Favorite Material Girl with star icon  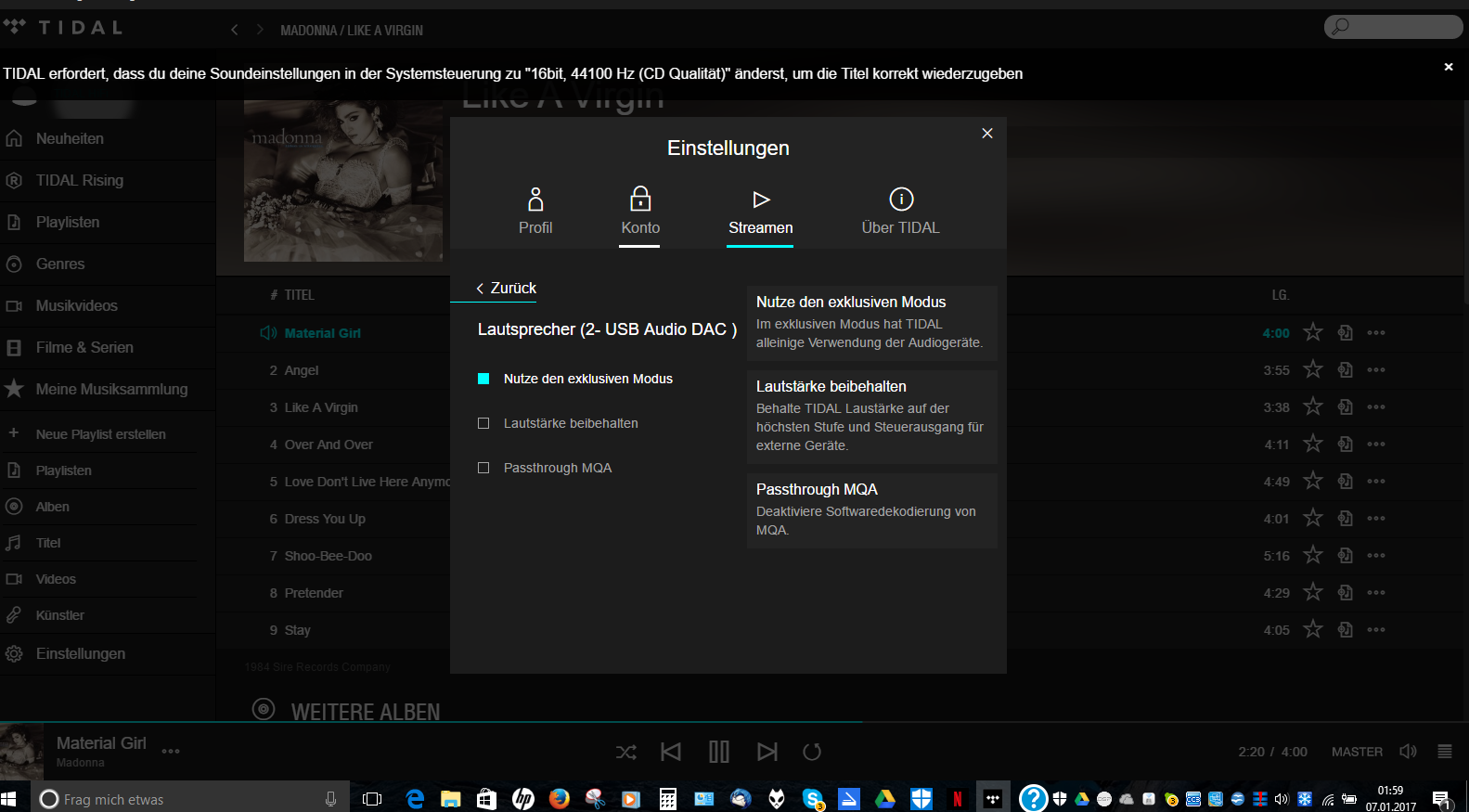(x=1313, y=332)
